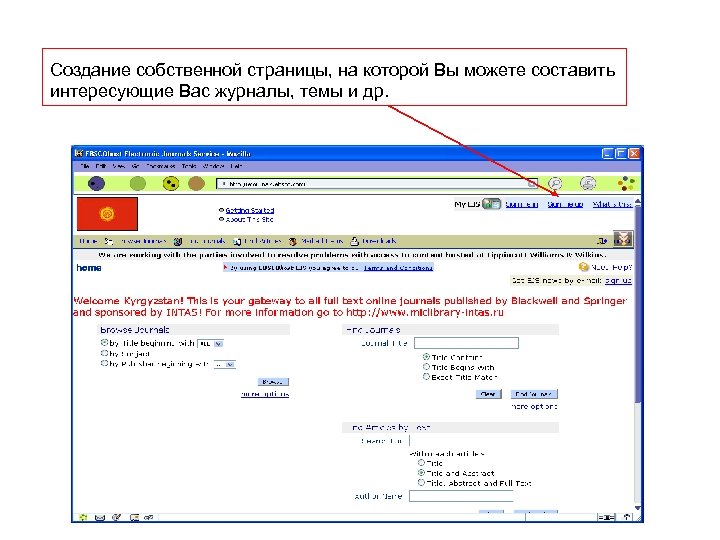
Task: Click the green Forward navigation button
Action: (x=138, y=184)
